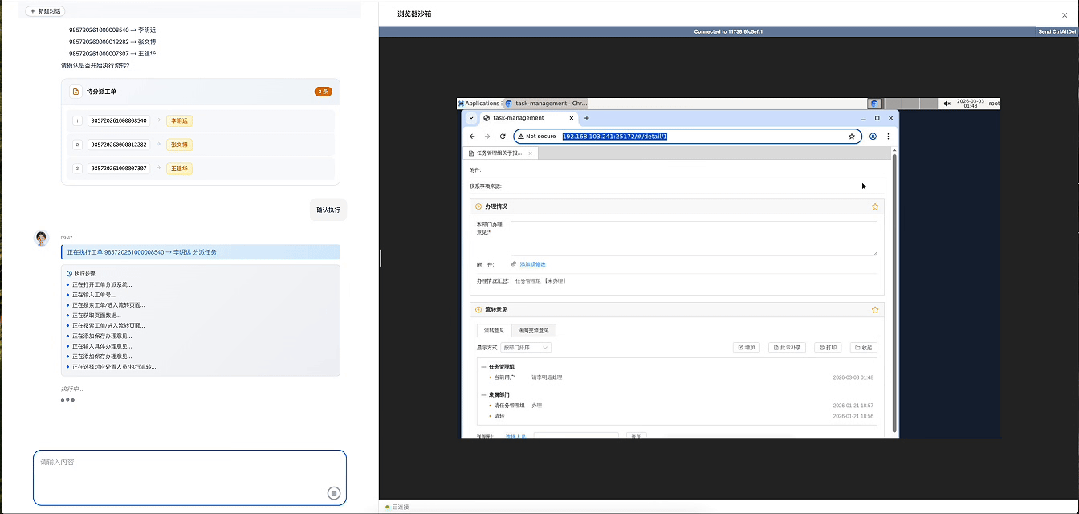Mute the remote desktop volume icon
Viewport: 1079px width, 514px height.
pyautogui.click(x=947, y=103)
